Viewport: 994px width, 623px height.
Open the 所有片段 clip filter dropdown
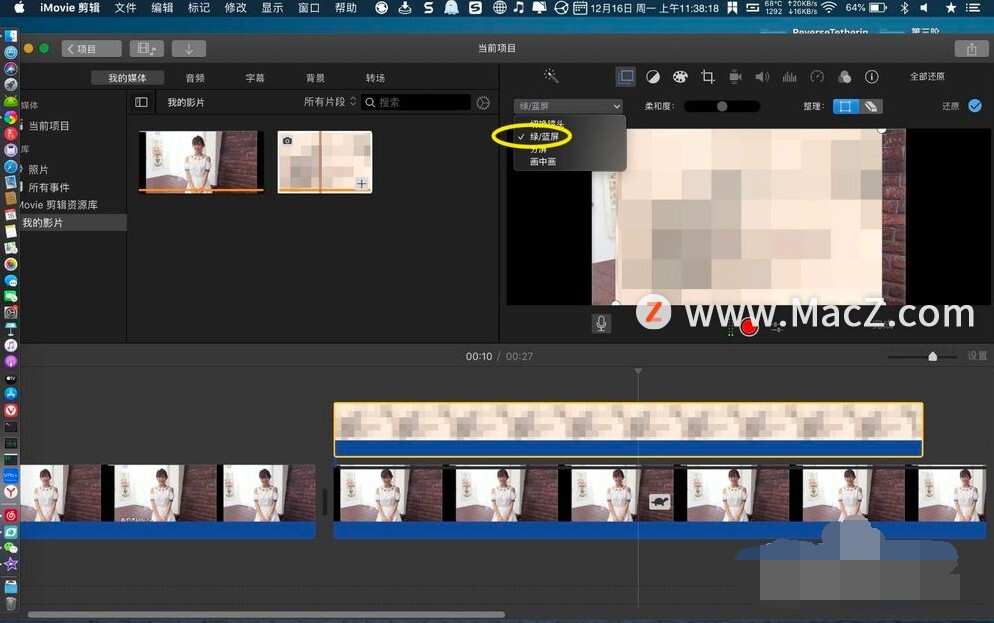point(330,102)
